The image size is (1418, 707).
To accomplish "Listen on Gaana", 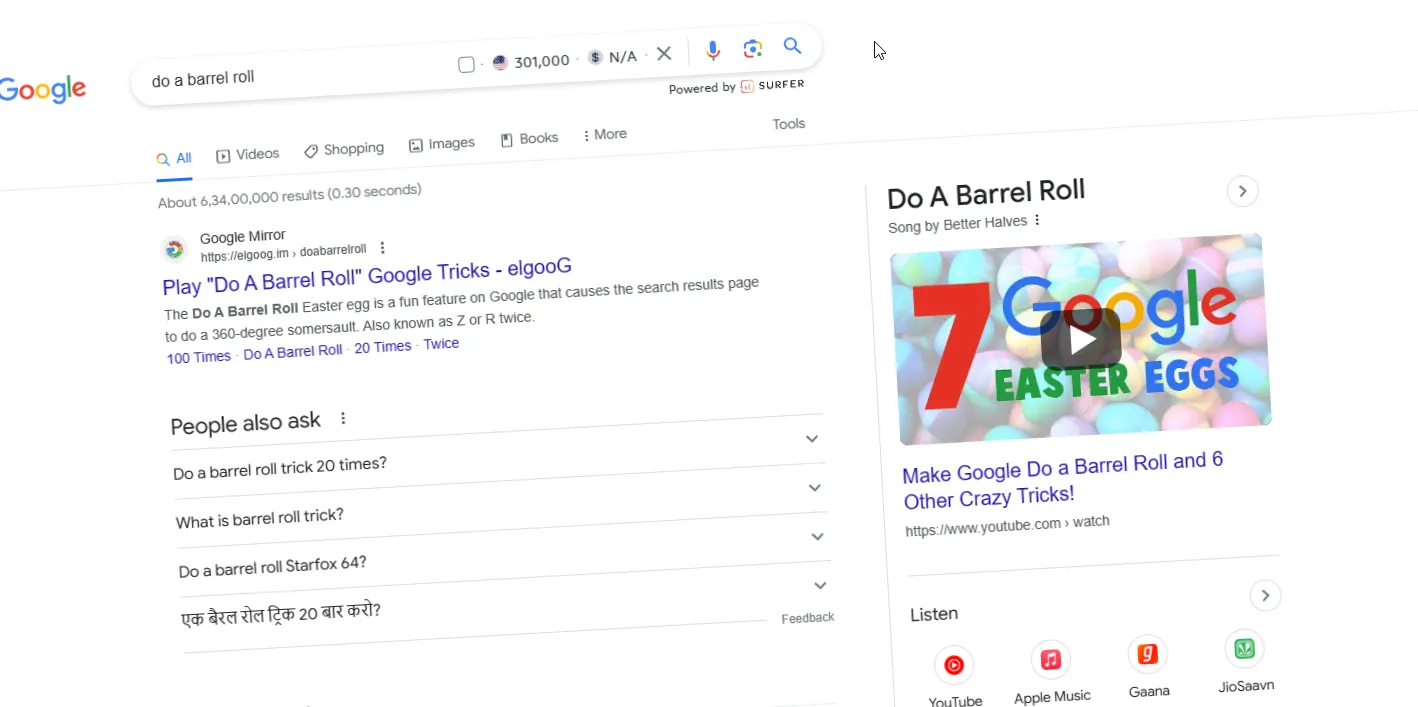I will click(x=1148, y=666).
